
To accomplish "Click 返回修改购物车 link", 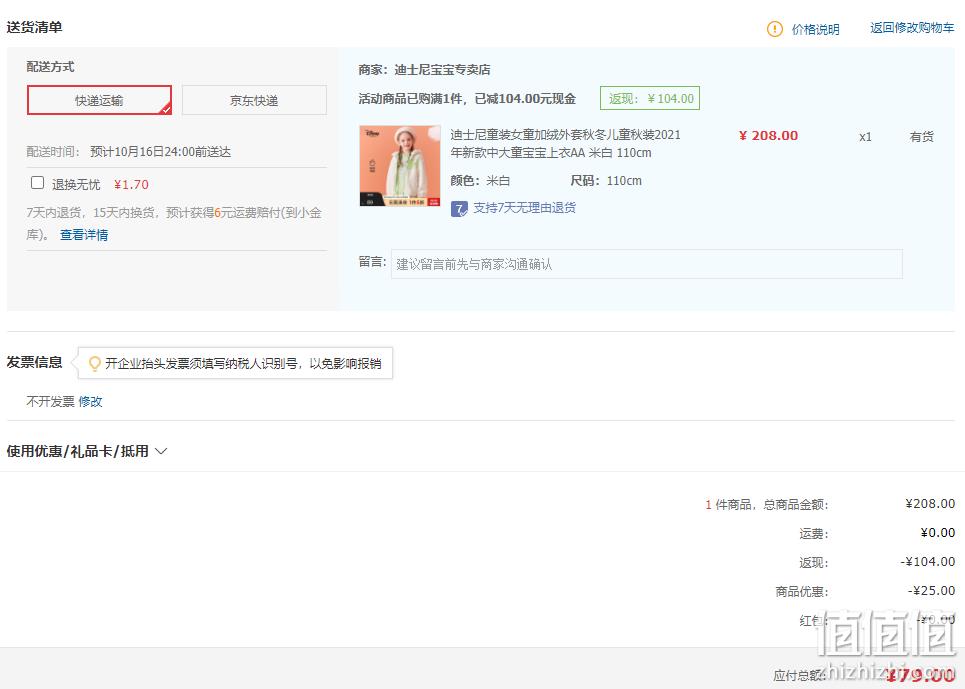I will click(x=912, y=28).
